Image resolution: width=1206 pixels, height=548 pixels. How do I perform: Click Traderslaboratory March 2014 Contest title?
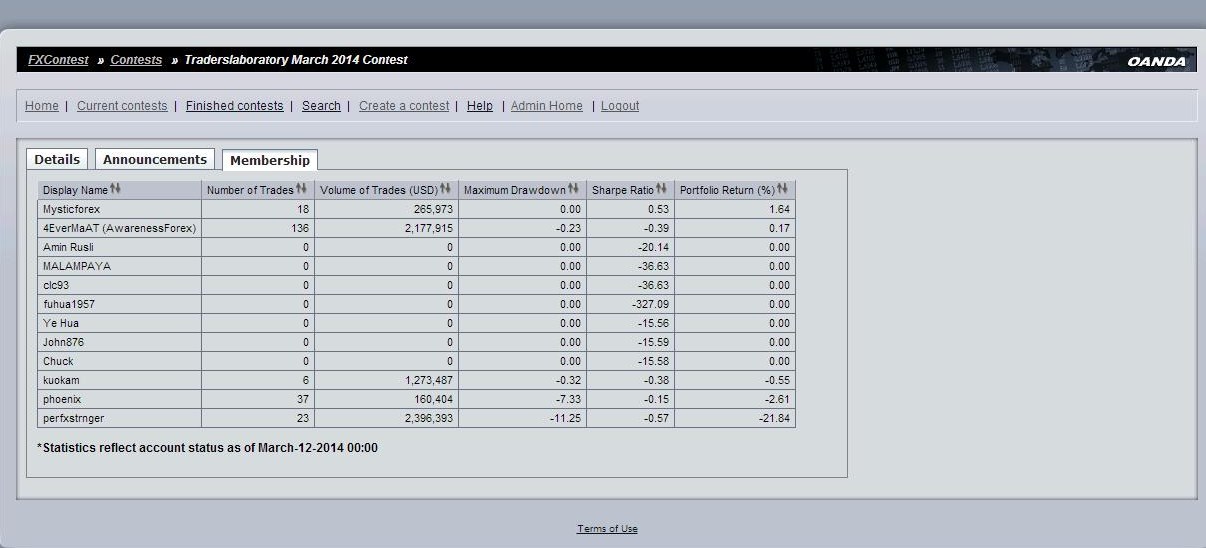[x=296, y=60]
